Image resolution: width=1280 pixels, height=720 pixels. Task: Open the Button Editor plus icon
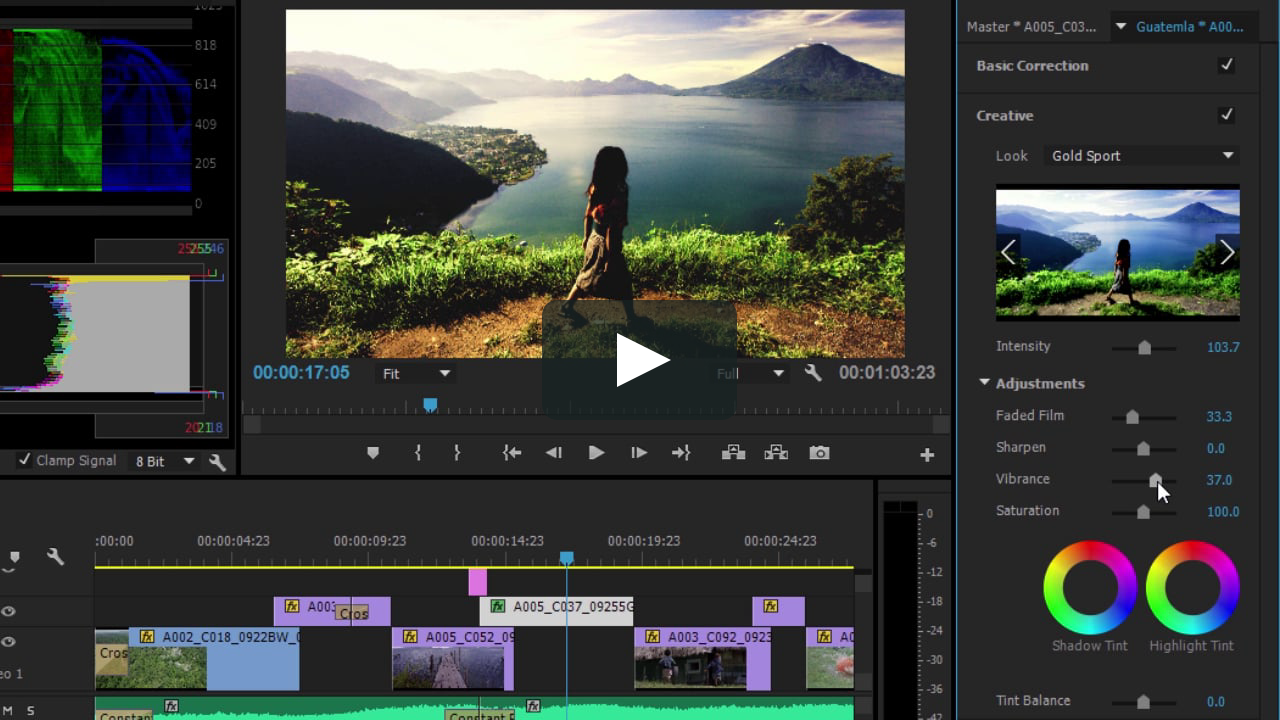point(927,455)
